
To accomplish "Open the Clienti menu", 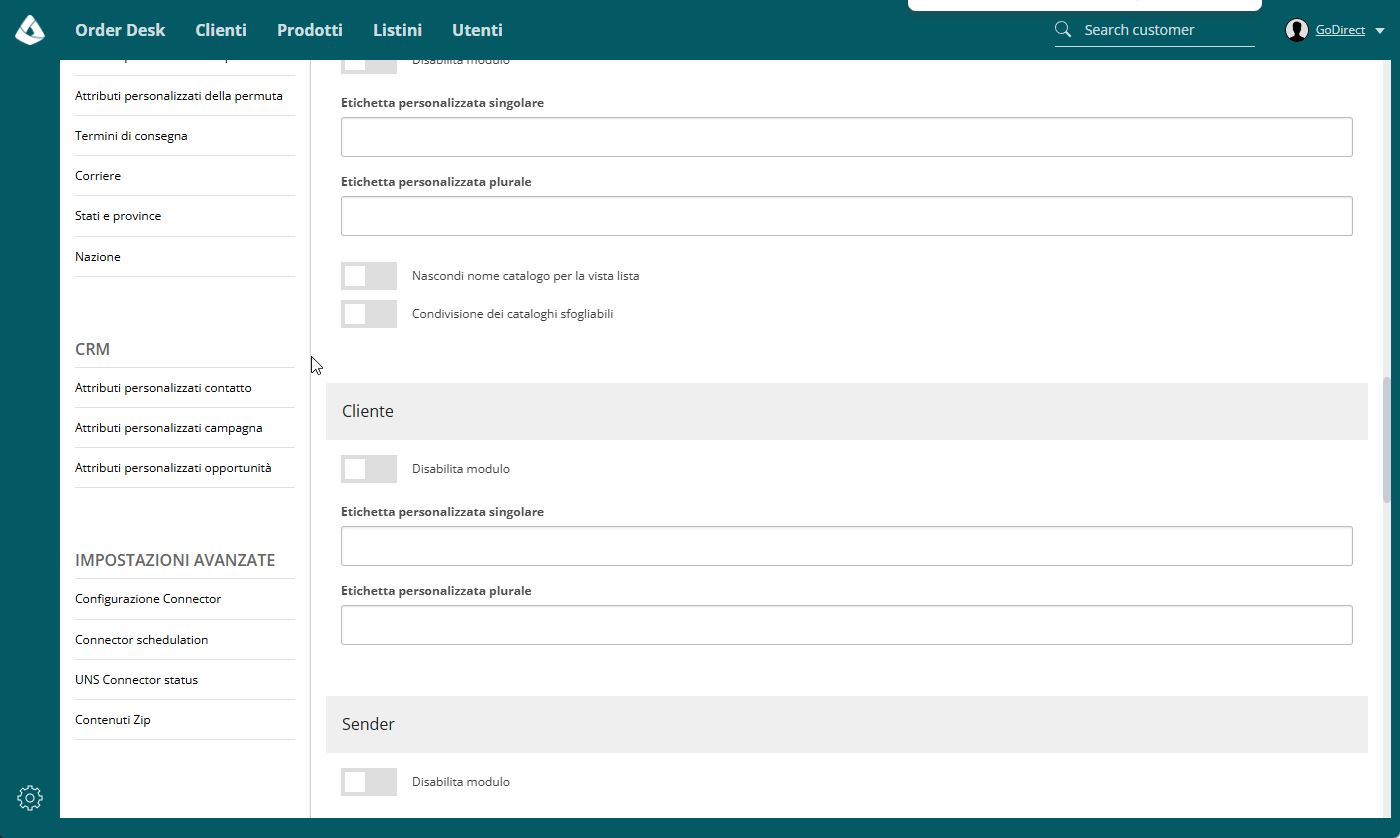I will pos(221,30).
